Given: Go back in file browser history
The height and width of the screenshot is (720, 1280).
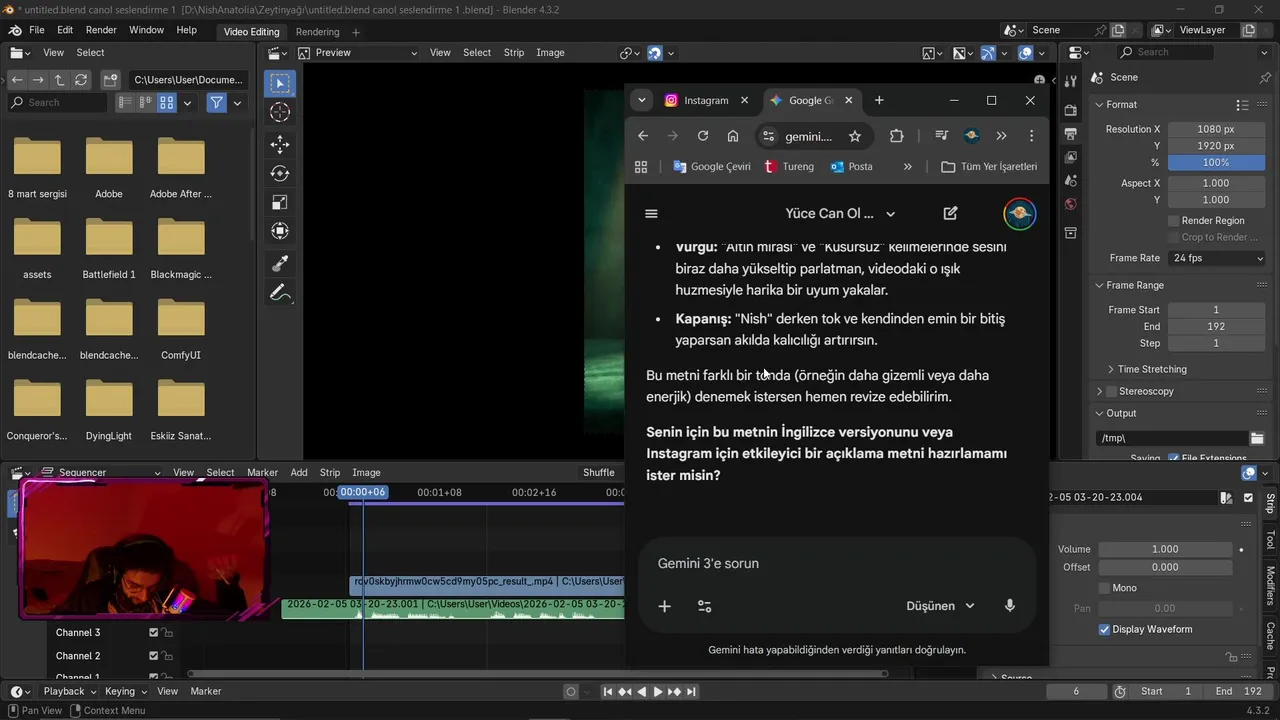Looking at the screenshot, I should (17, 79).
